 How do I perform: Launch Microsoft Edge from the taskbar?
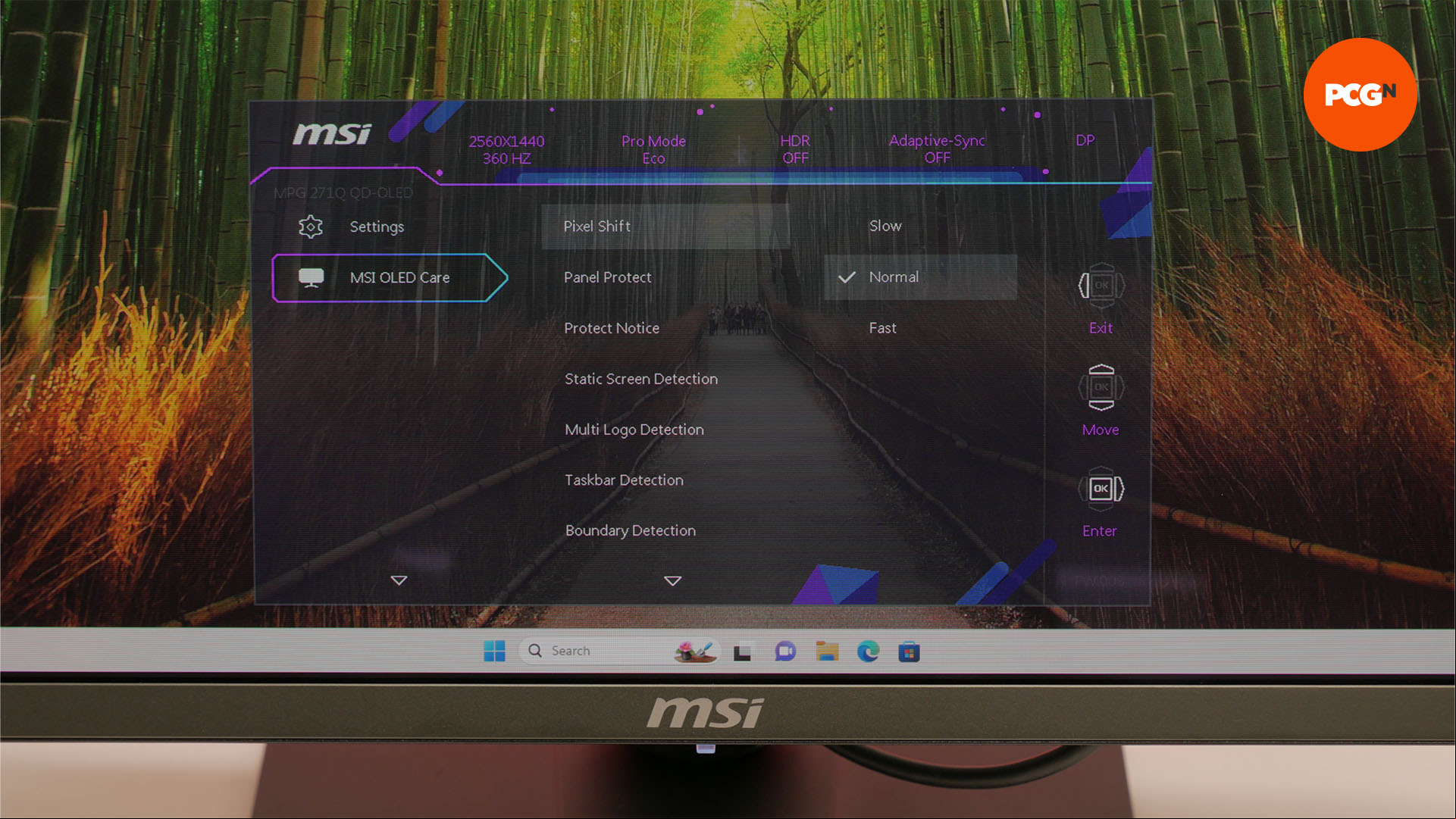click(x=868, y=651)
